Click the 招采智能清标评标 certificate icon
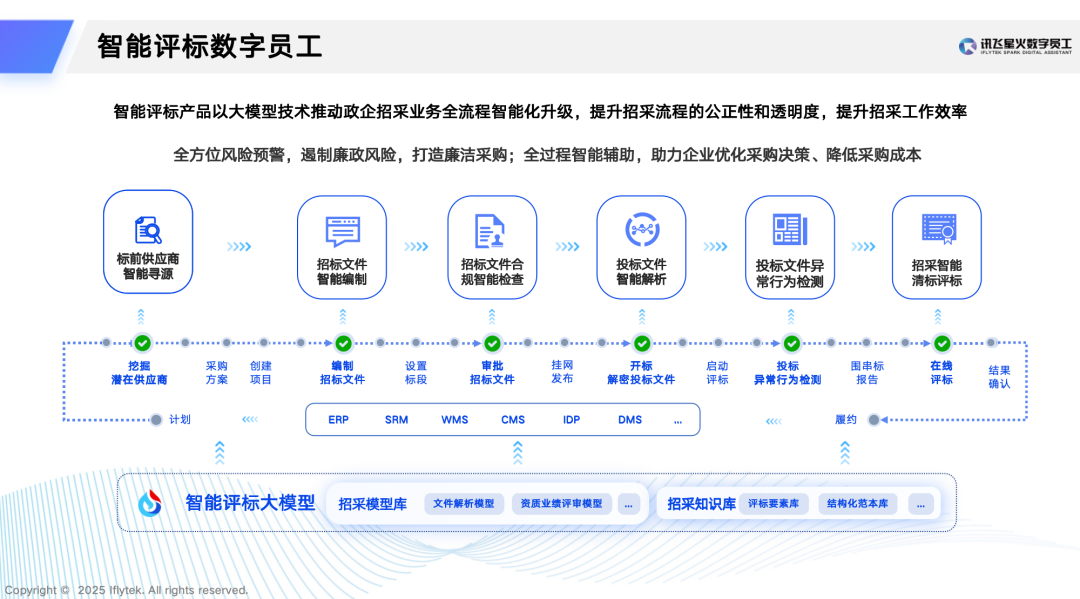The image size is (1080, 599). [x=939, y=229]
